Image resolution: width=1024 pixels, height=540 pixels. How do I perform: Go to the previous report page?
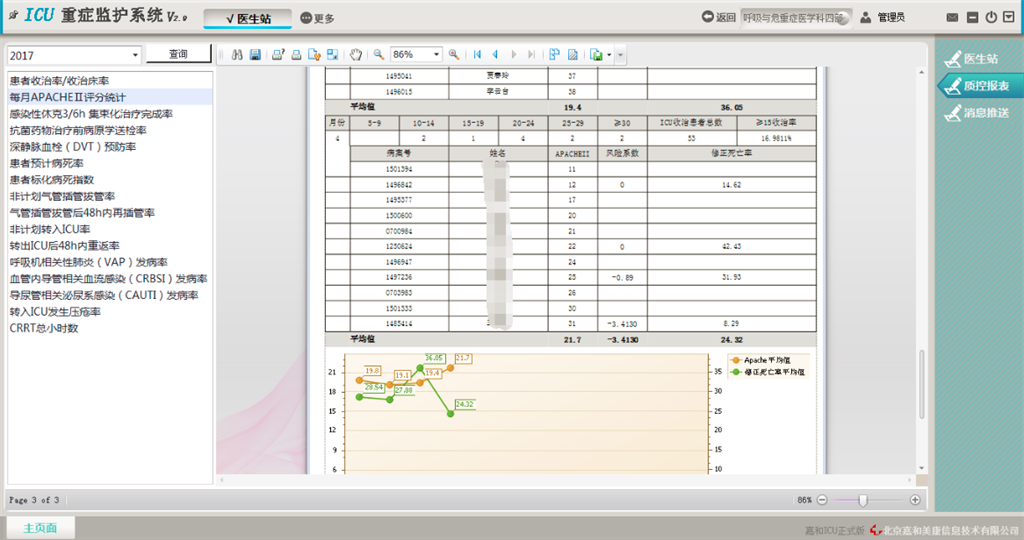pyautogui.click(x=496, y=54)
